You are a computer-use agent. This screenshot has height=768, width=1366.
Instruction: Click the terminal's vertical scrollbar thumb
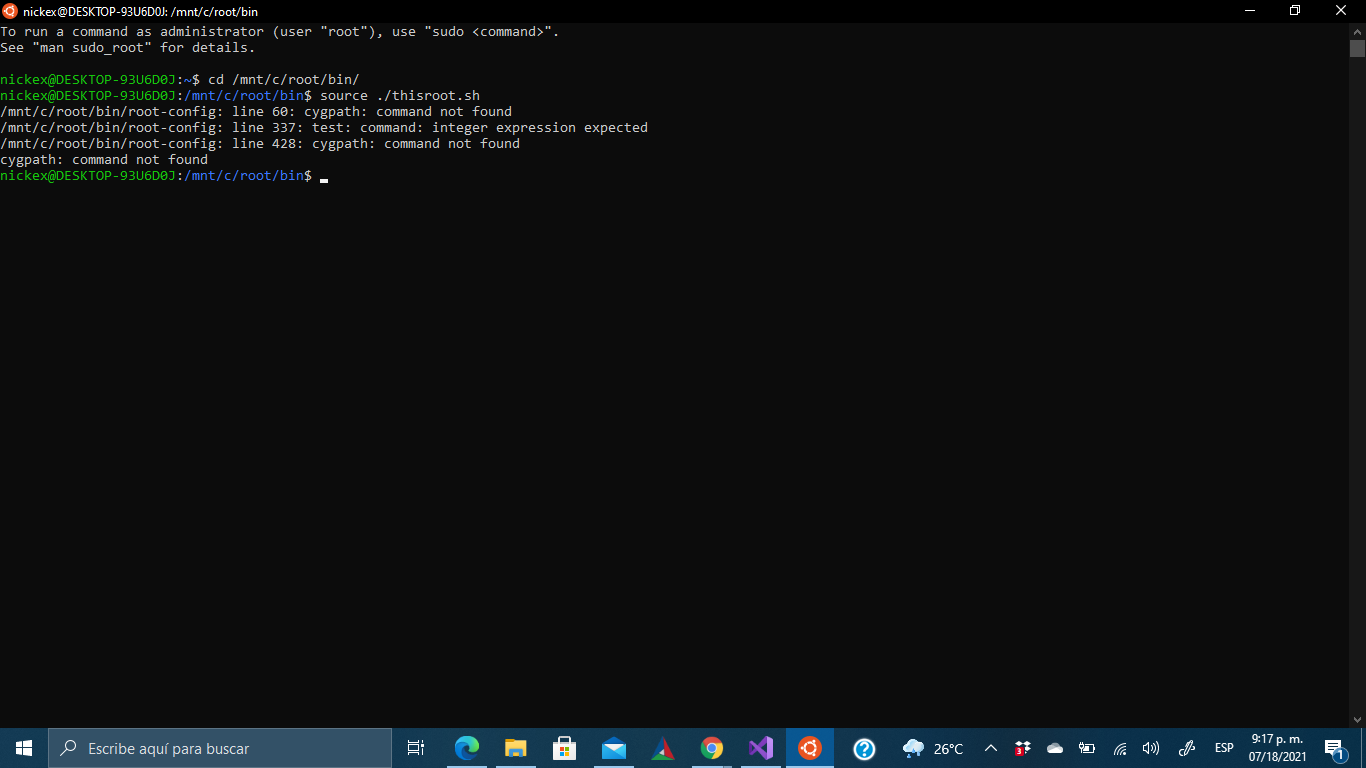(1357, 48)
